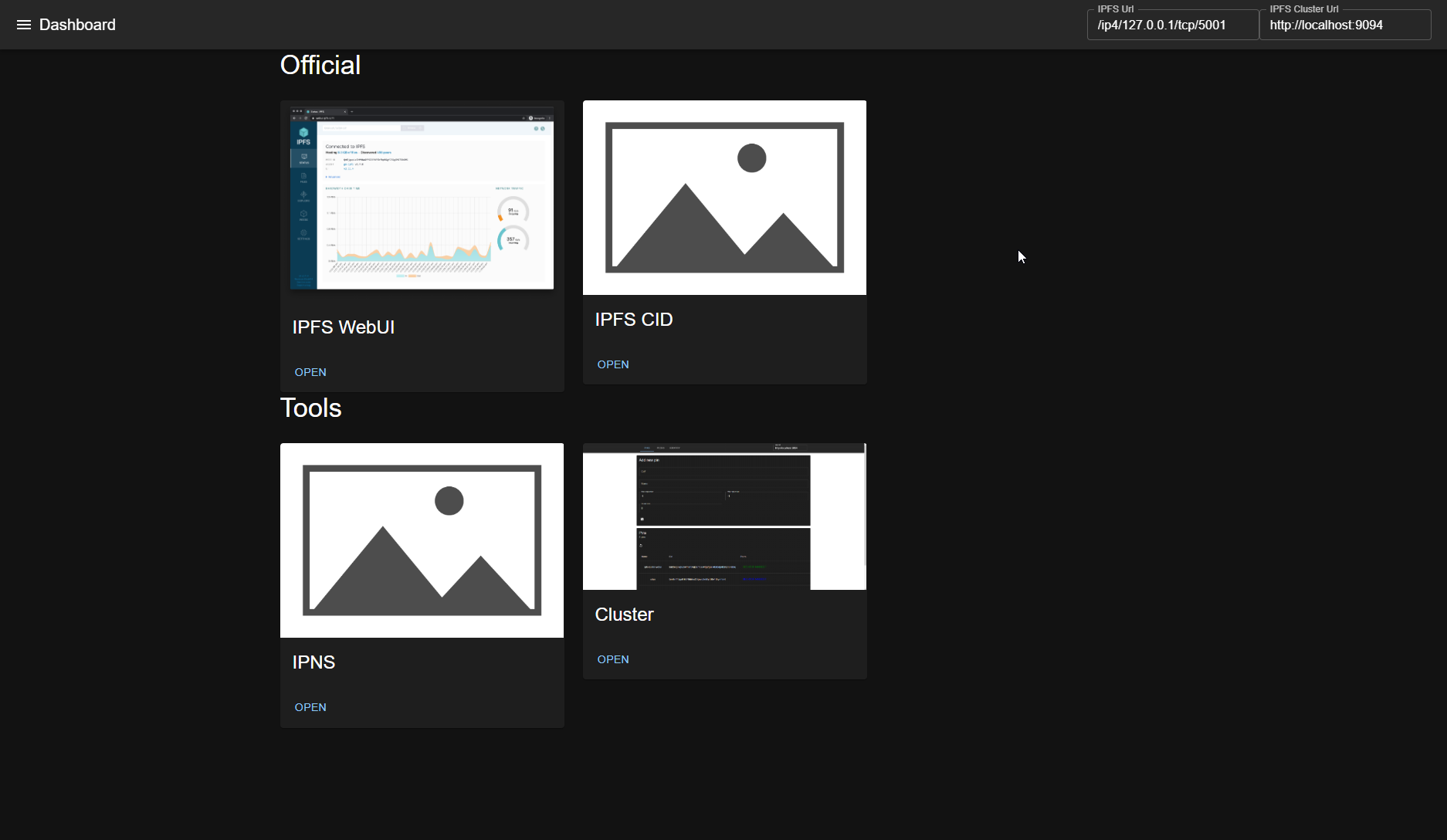Open the hamburger navigation menu
This screenshot has width=1447, height=840.
pyautogui.click(x=24, y=25)
